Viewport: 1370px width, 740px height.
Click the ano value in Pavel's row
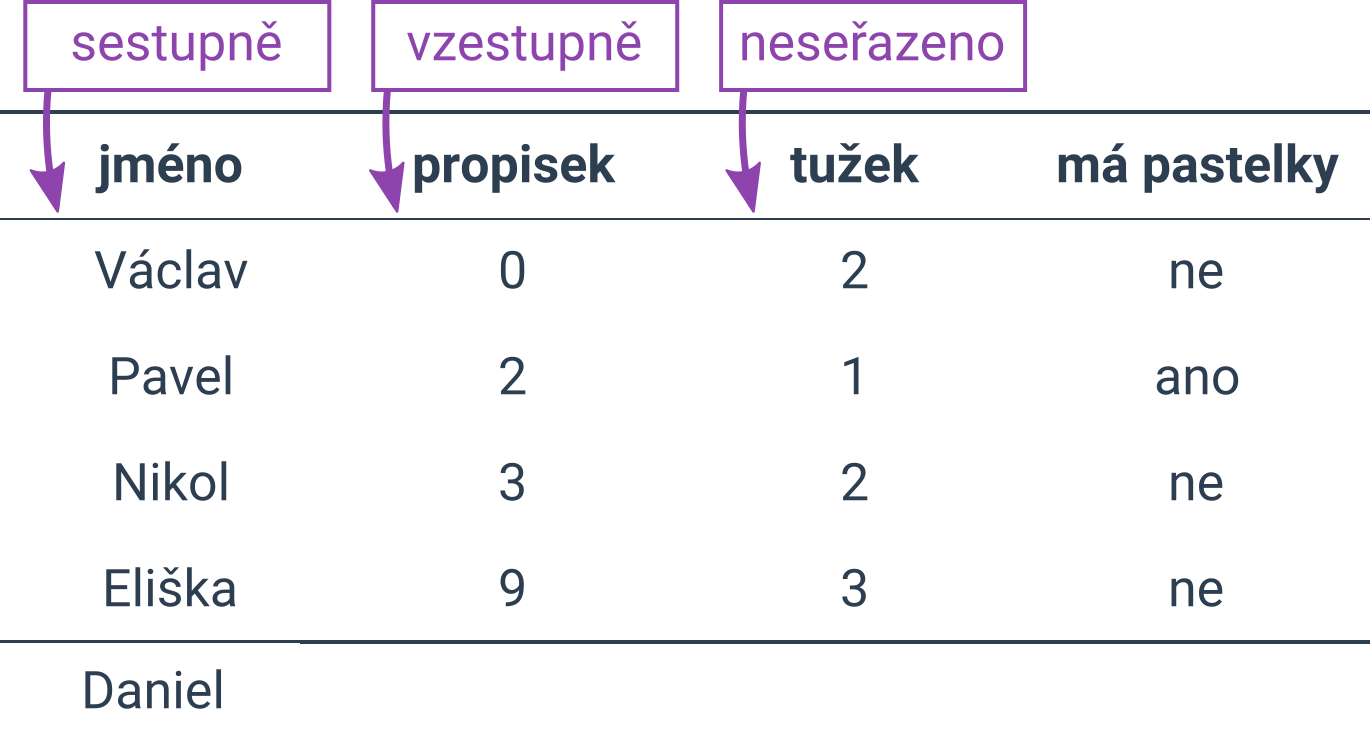1197,380
